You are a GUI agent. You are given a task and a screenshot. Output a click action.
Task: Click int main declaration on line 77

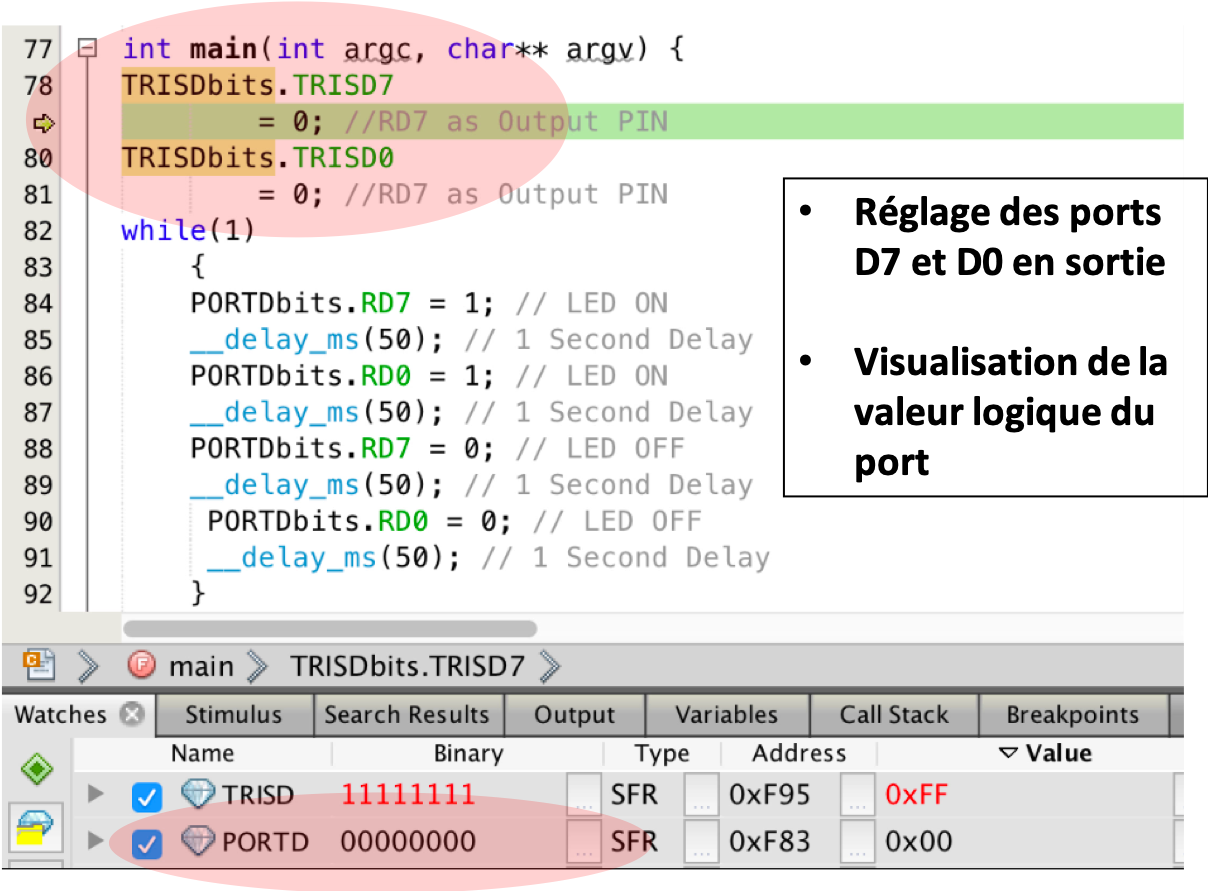pos(402,49)
